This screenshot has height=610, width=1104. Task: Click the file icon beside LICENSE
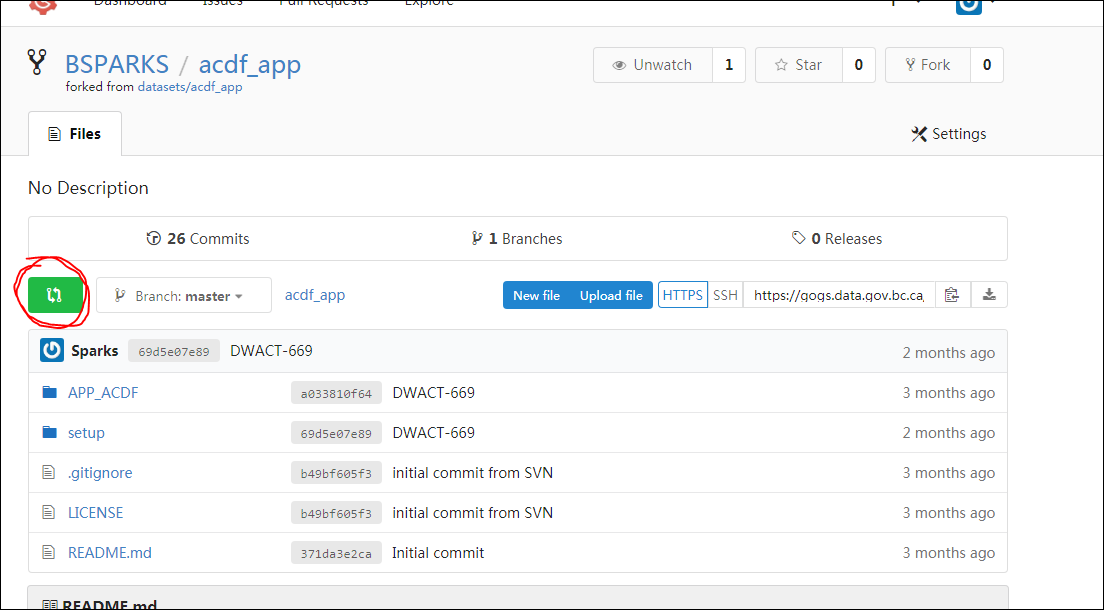point(49,513)
